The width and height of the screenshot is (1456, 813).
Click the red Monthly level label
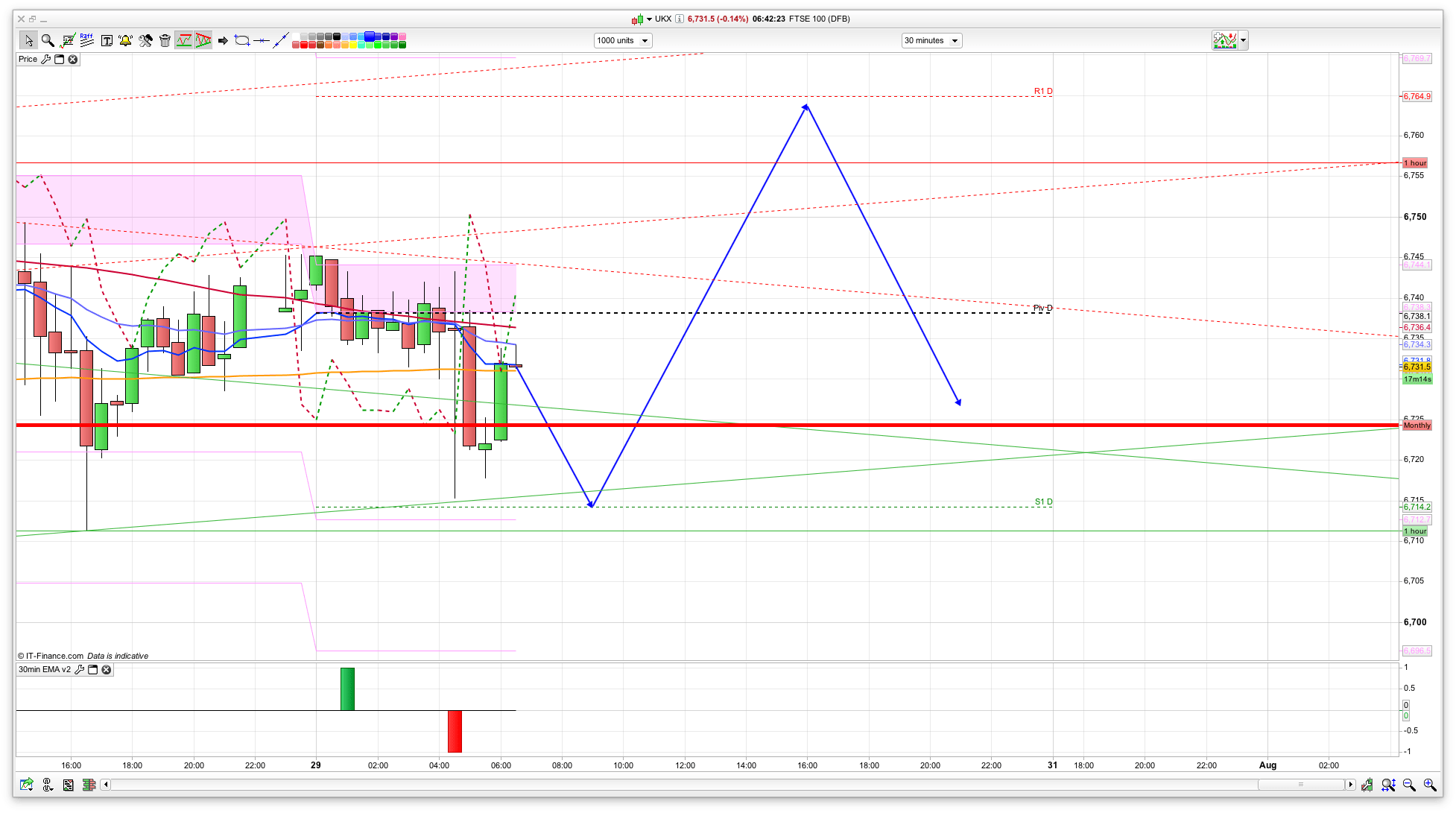coord(1417,425)
